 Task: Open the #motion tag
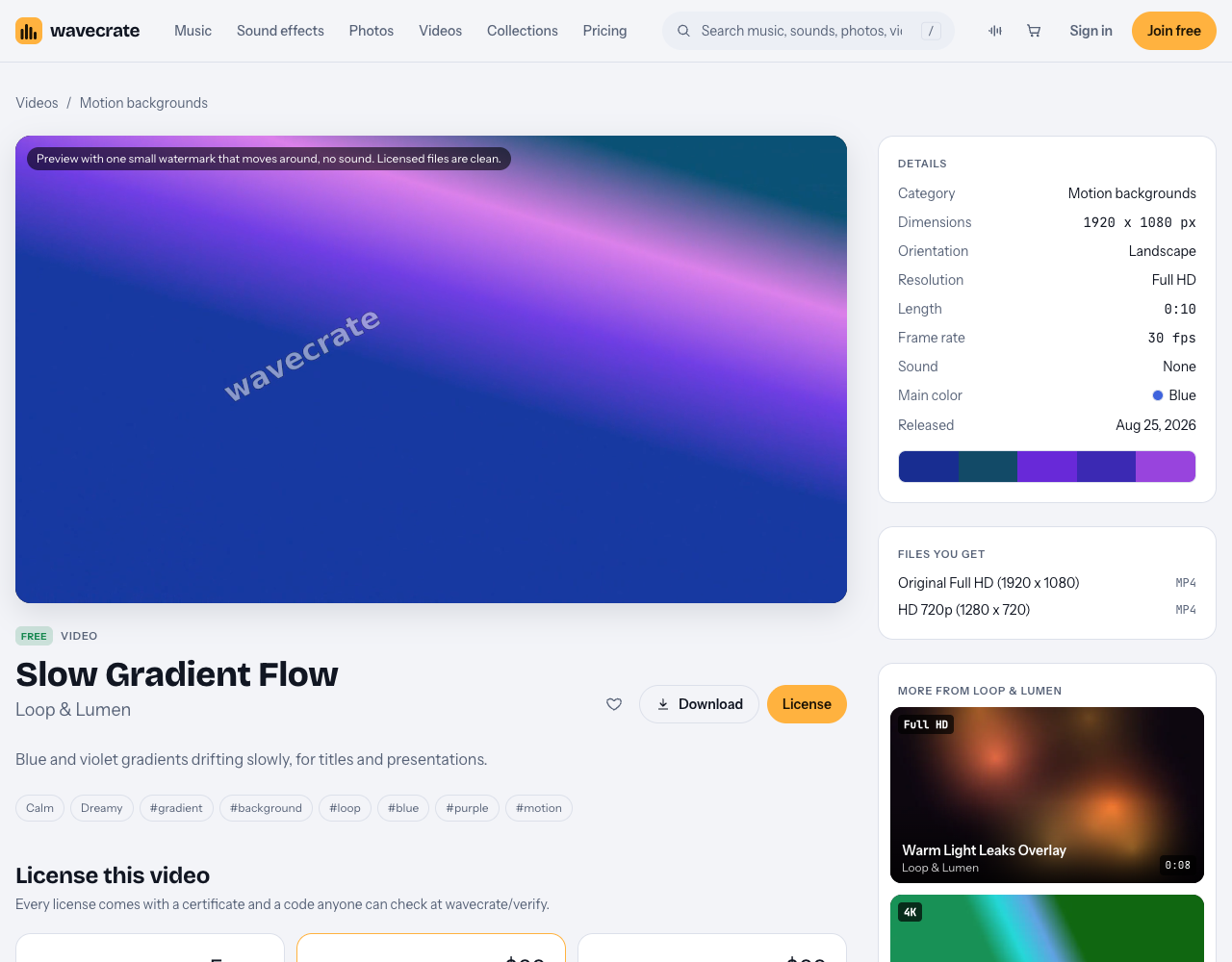[x=539, y=808]
